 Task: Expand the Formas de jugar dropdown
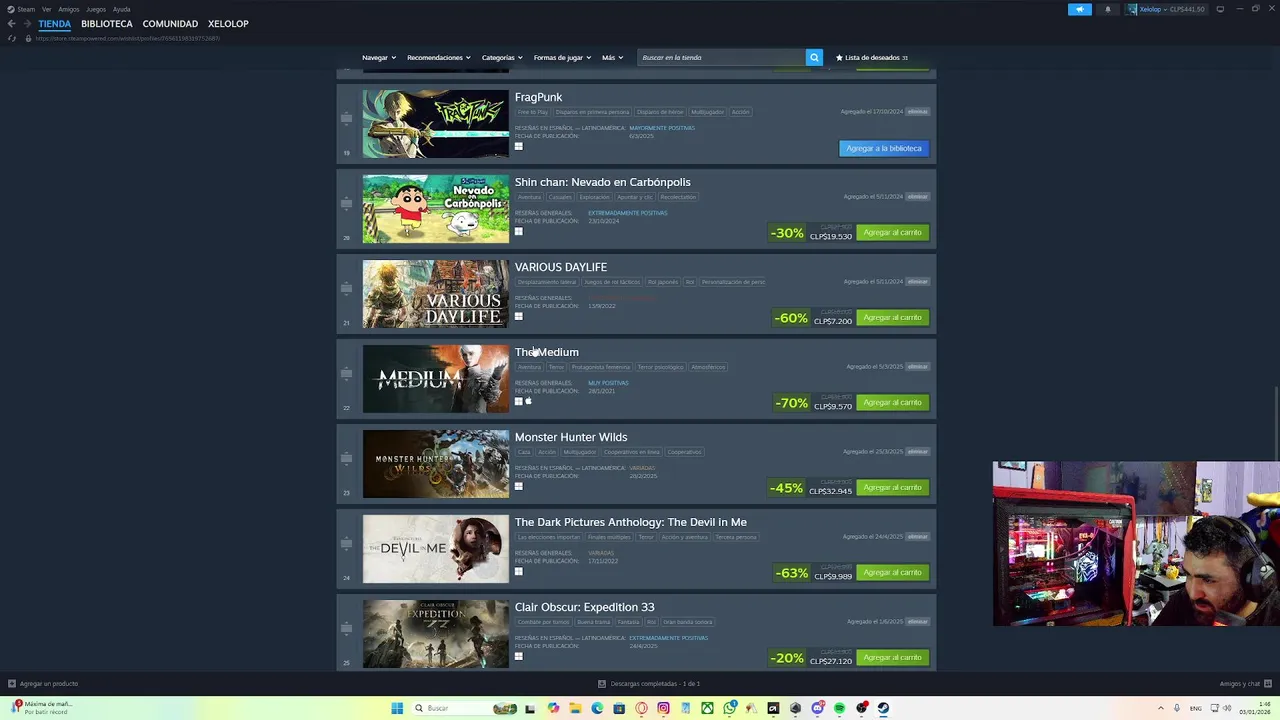[x=562, y=58]
